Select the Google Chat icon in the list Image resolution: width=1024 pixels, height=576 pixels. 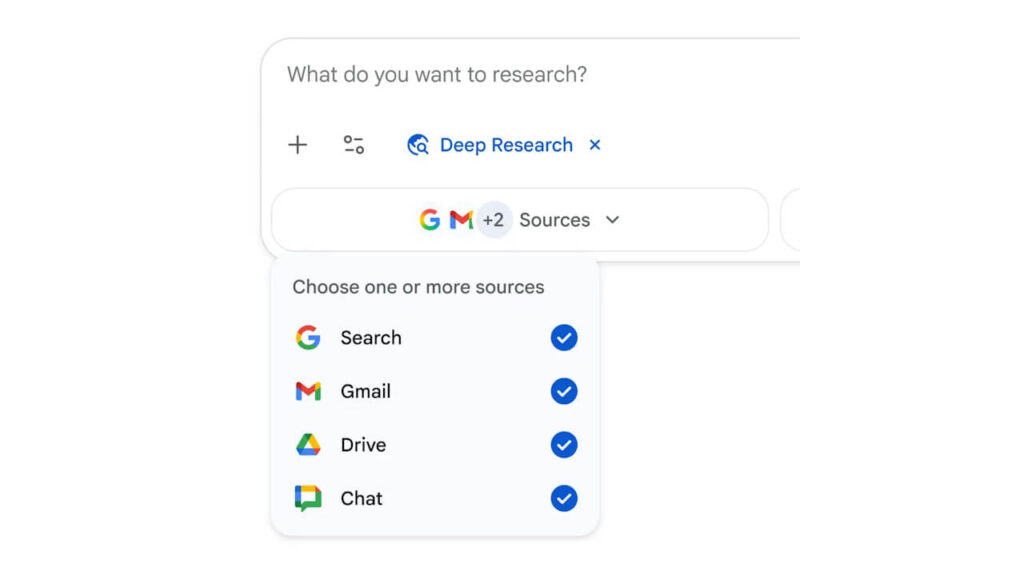(309, 498)
